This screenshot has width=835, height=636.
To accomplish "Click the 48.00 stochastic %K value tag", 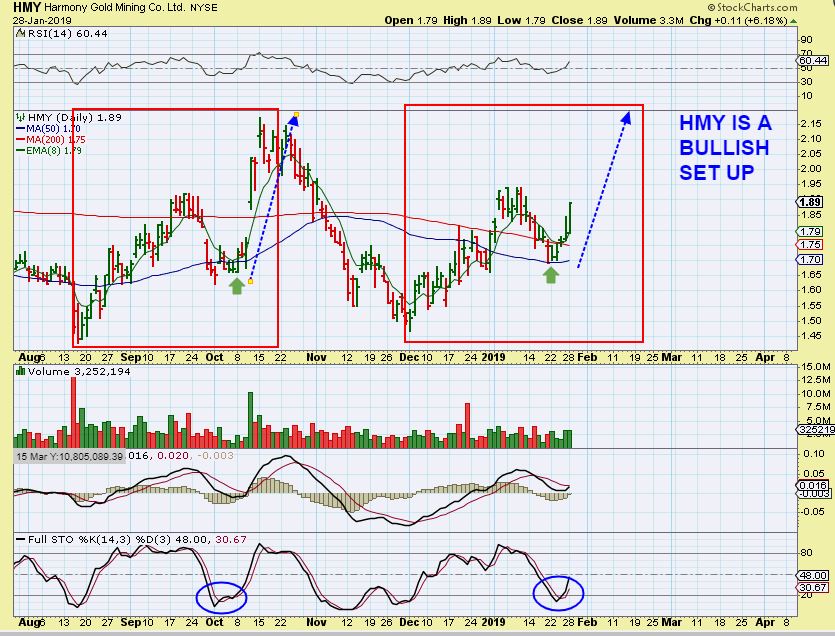I will 813,575.
